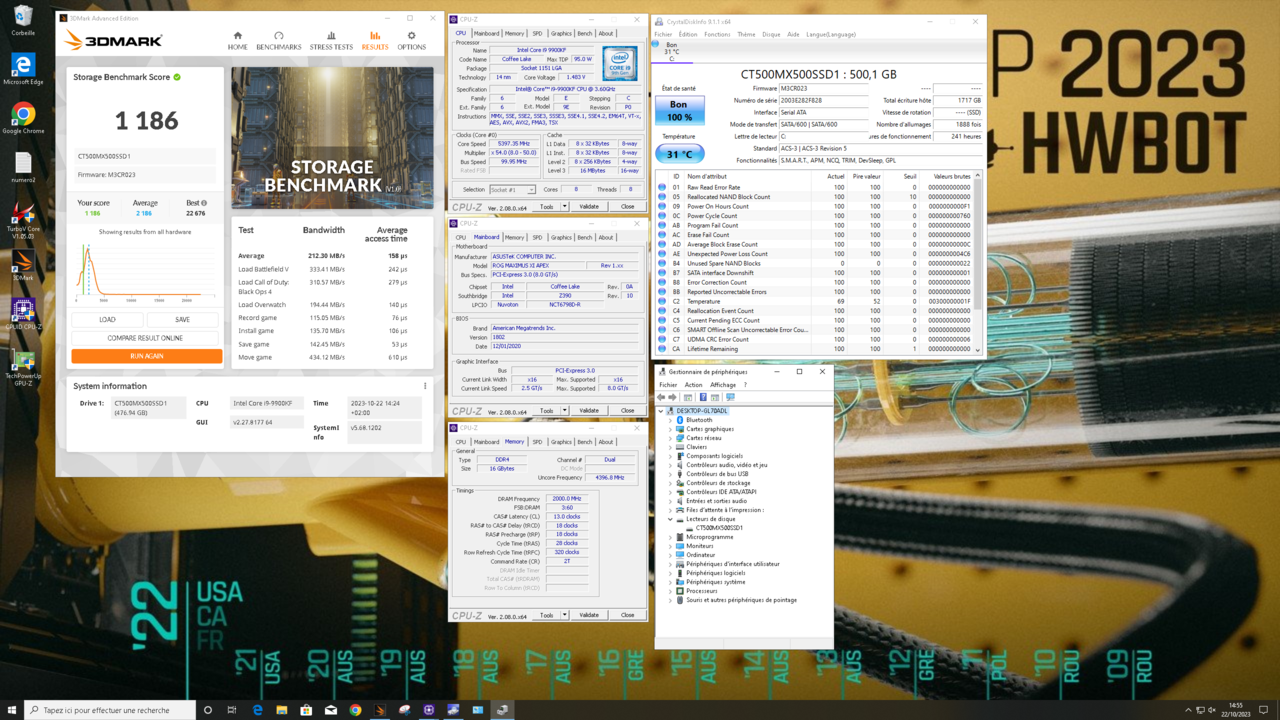1280x720 pixels.
Task: Open numero2 file on desktop
Action: click(23, 167)
